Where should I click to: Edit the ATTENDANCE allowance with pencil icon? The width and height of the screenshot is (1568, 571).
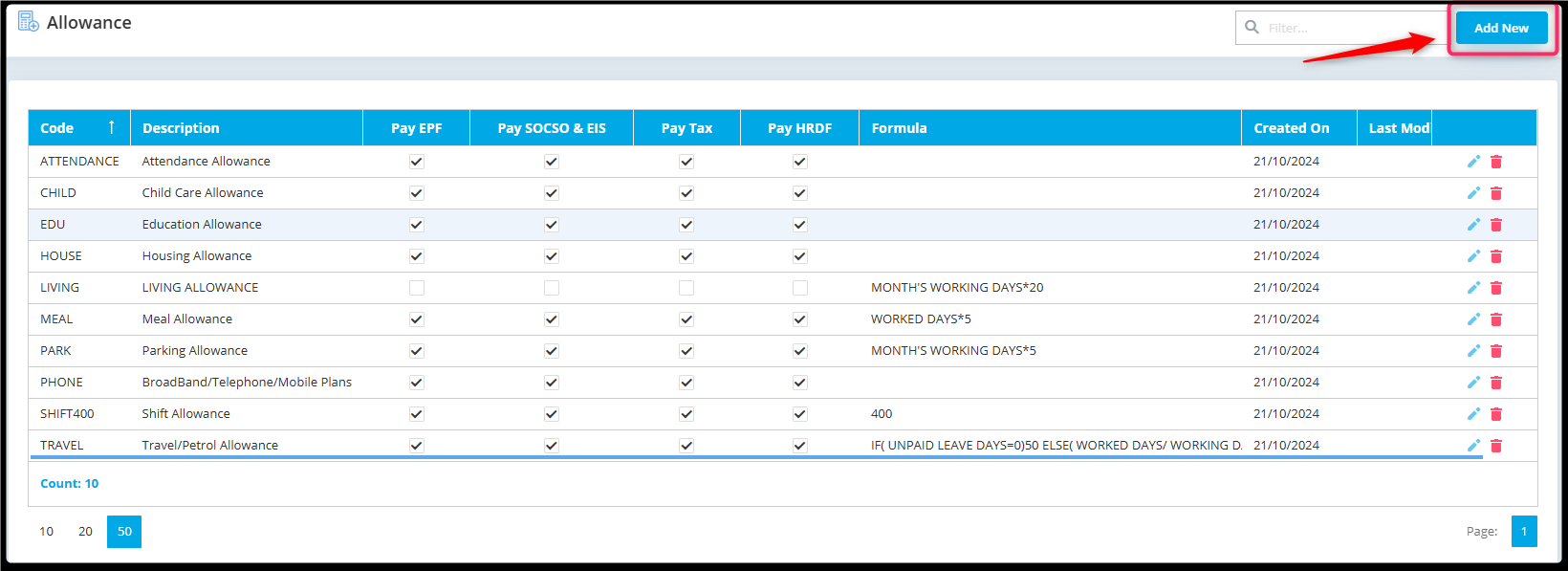tap(1473, 162)
